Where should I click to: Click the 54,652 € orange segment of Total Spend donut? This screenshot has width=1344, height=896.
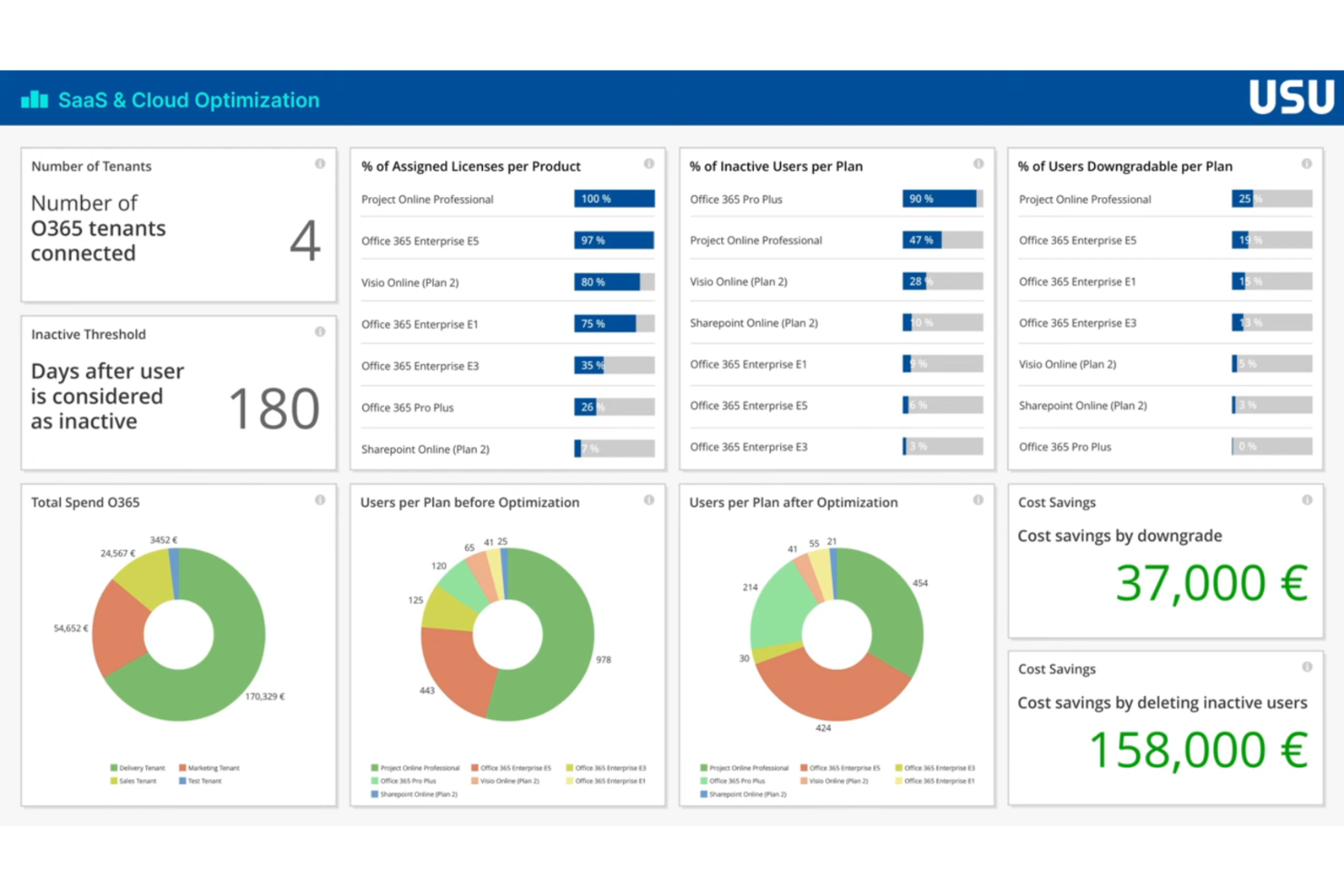(118, 626)
